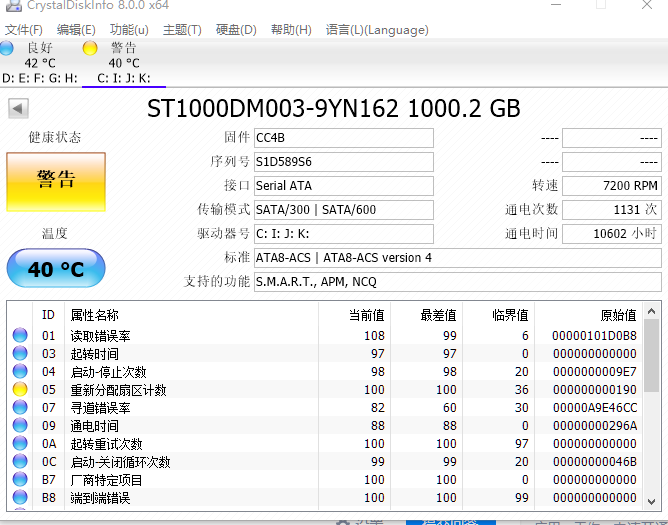This screenshot has height=525, width=668.
Task: Close the CrystalDiskInfo window
Action: click(x=647, y=5)
